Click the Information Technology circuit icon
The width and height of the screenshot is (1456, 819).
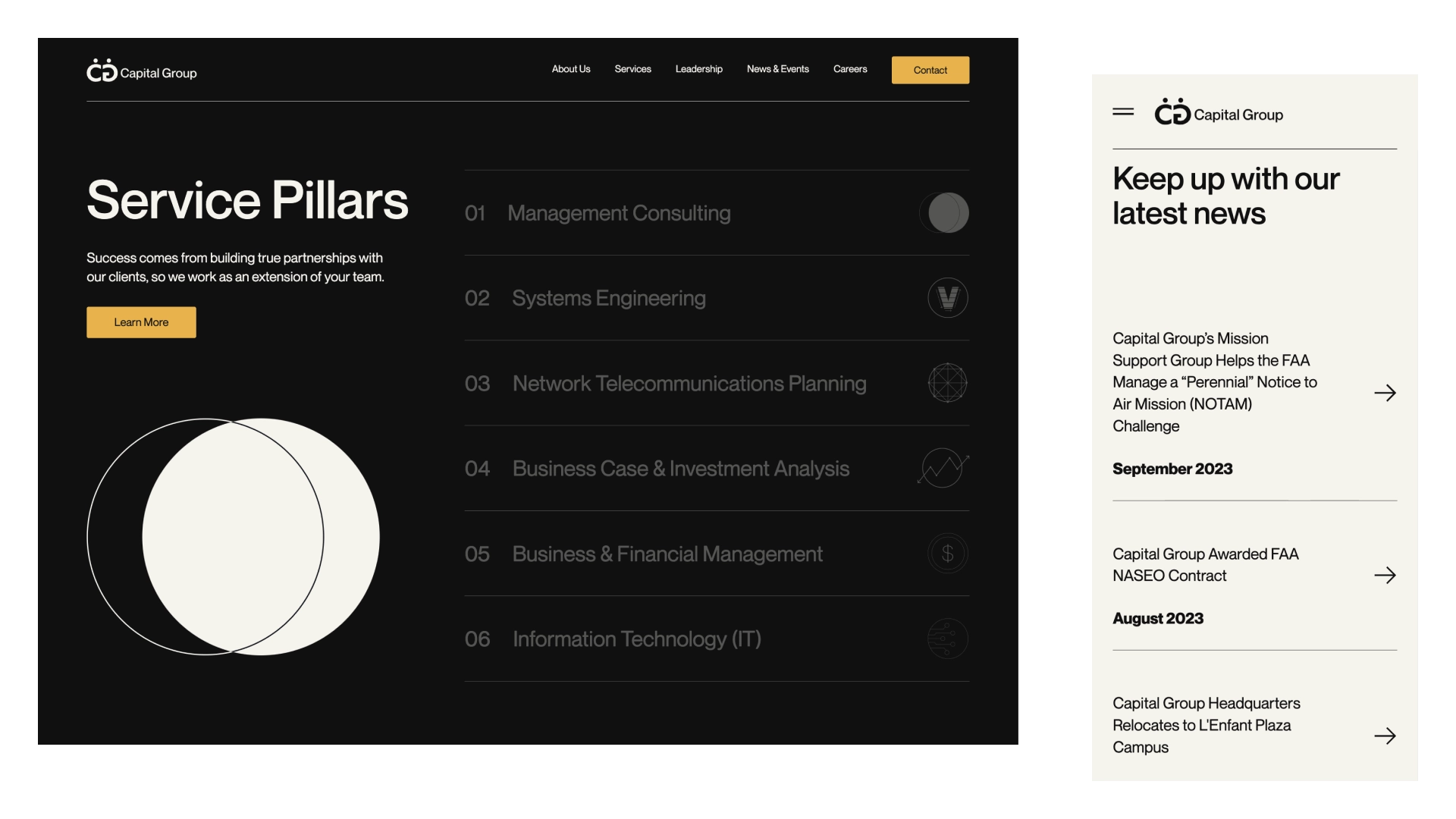click(948, 639)
